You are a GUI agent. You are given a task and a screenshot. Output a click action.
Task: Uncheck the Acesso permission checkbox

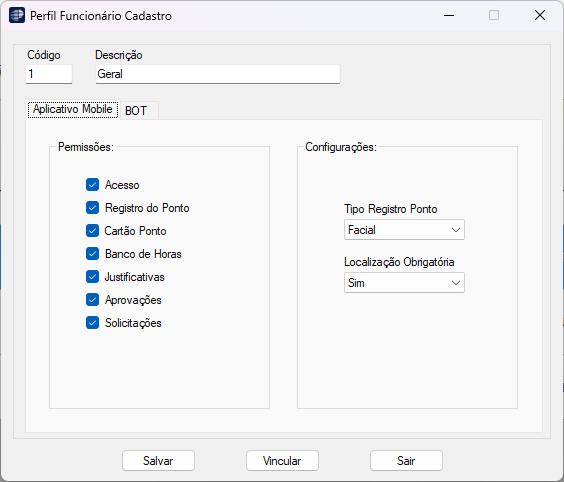click(92, 185)
